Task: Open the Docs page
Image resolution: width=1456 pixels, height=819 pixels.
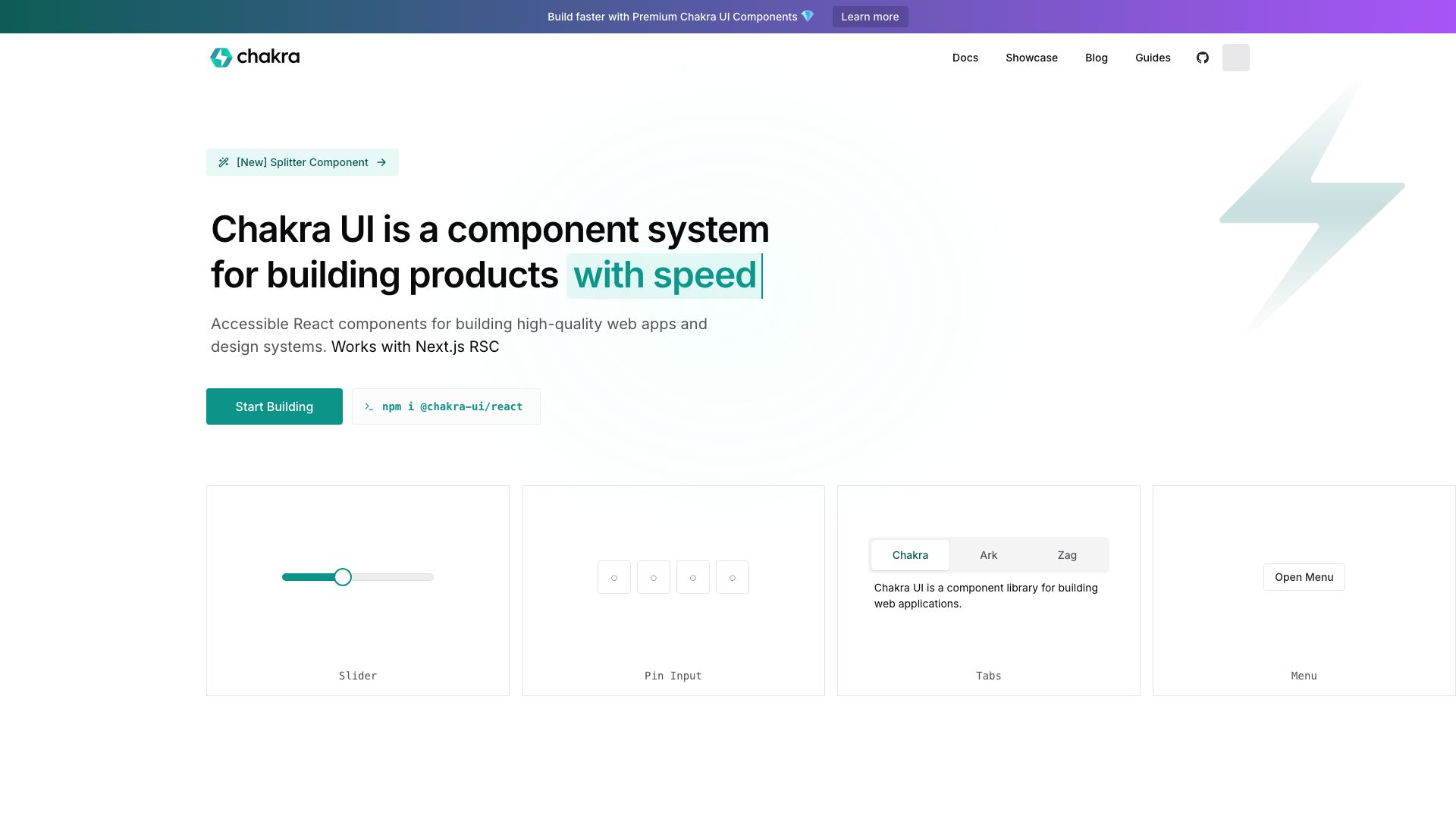Action: coord(965,58)
